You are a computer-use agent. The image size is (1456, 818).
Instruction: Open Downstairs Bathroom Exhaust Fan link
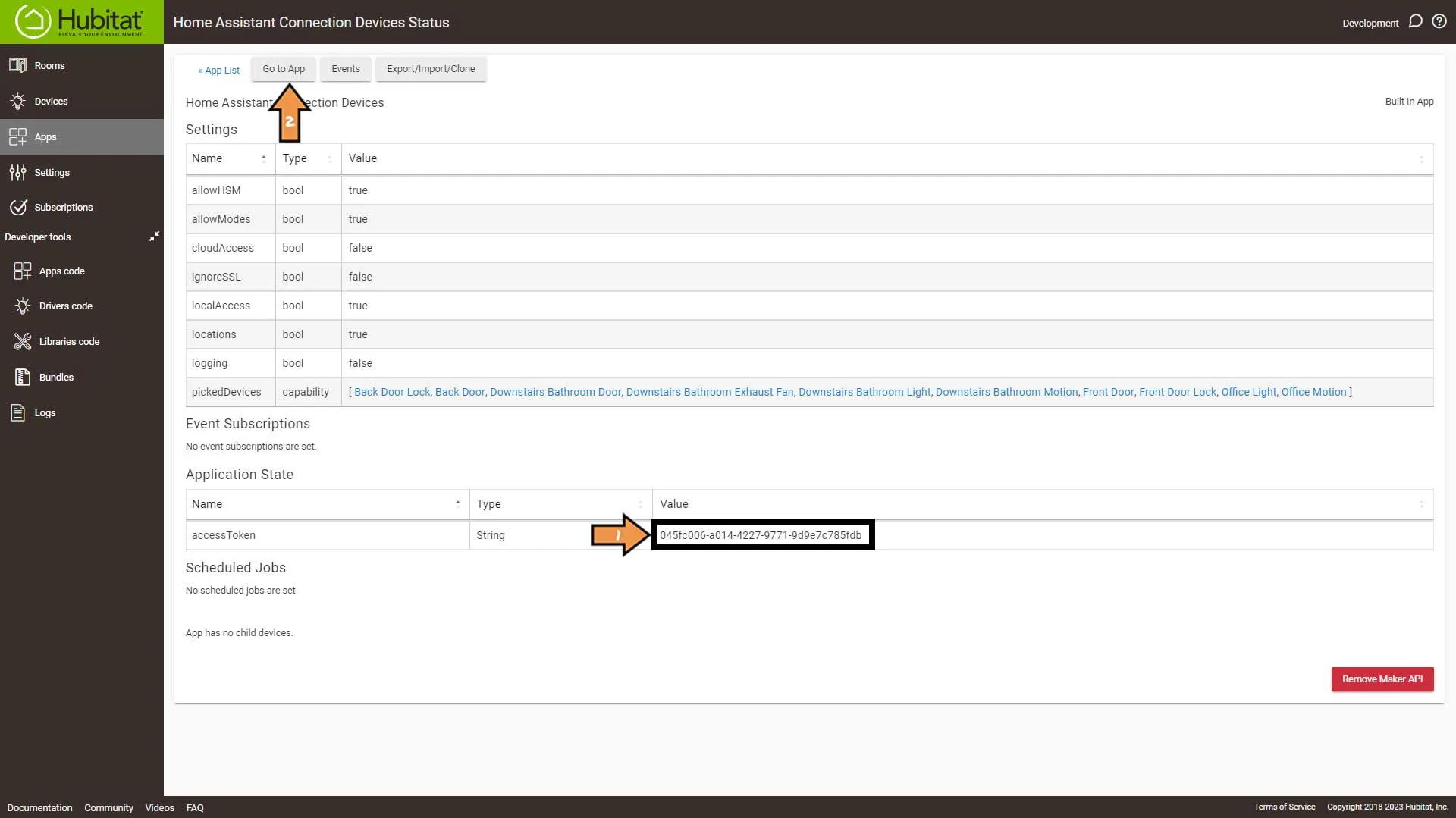(x=710, y=392)
